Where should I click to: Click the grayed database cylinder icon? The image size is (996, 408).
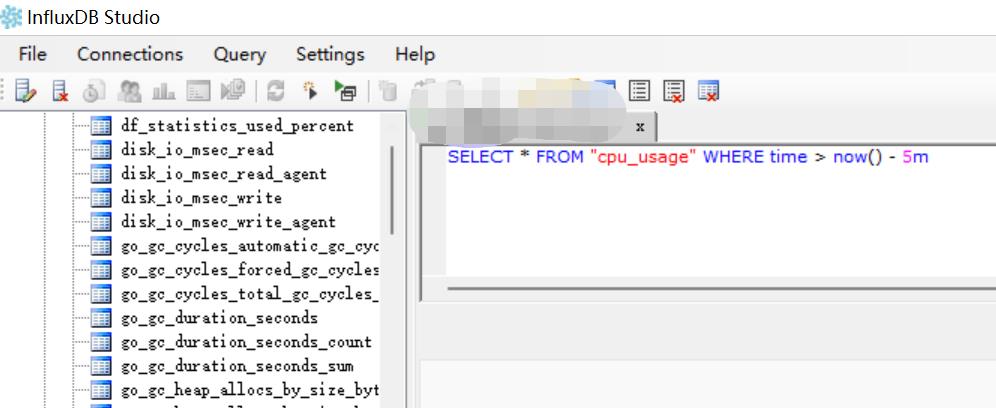[x=388, y=91]
